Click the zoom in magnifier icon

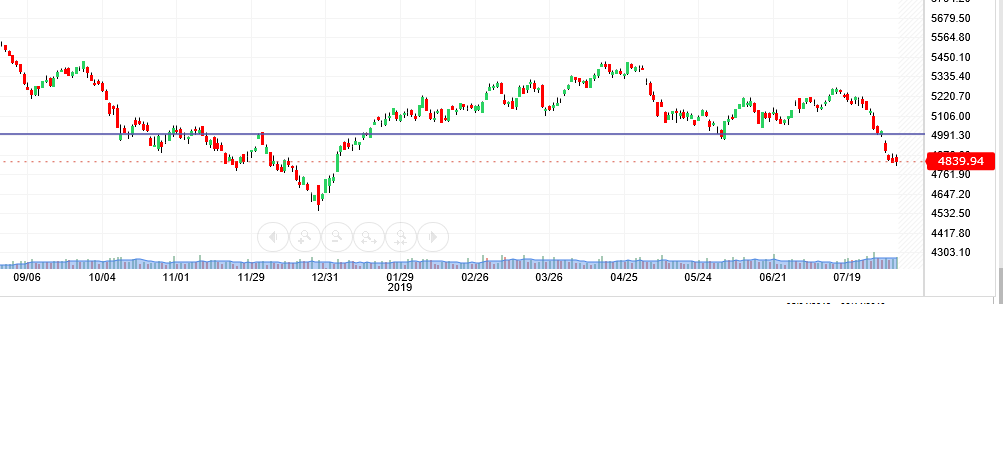[305, 237]
